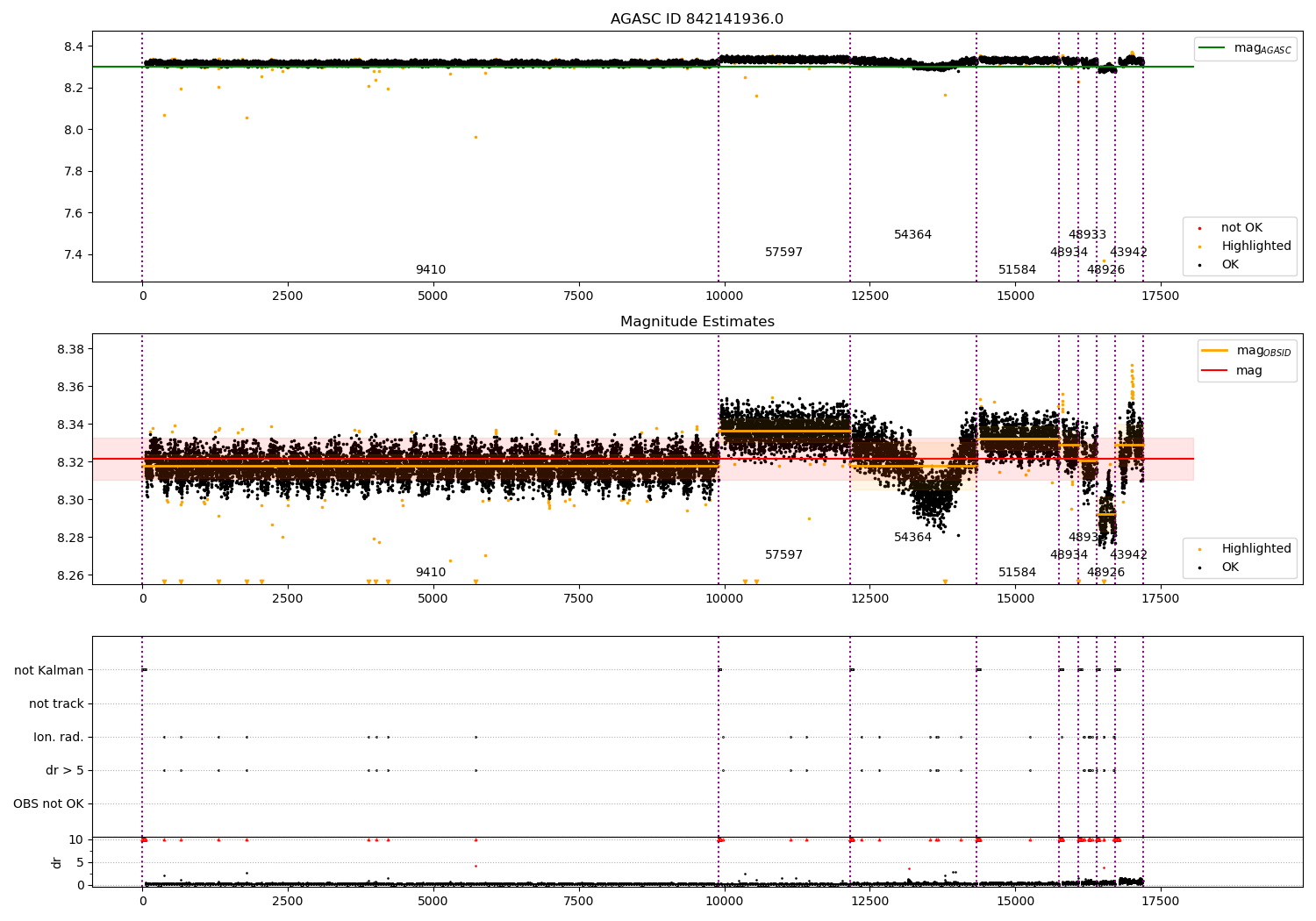Screen dimensions: 1316x921
Task: Click OBSID label 48933 in AGASC ID plot
Action: (1087, 235)
